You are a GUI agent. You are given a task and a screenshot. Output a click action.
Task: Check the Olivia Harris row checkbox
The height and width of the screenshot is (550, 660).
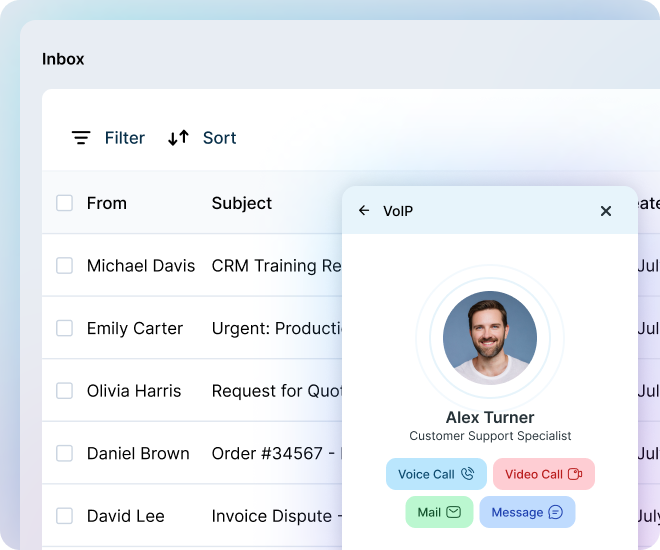pyautogui.click(x=64, y=391)
